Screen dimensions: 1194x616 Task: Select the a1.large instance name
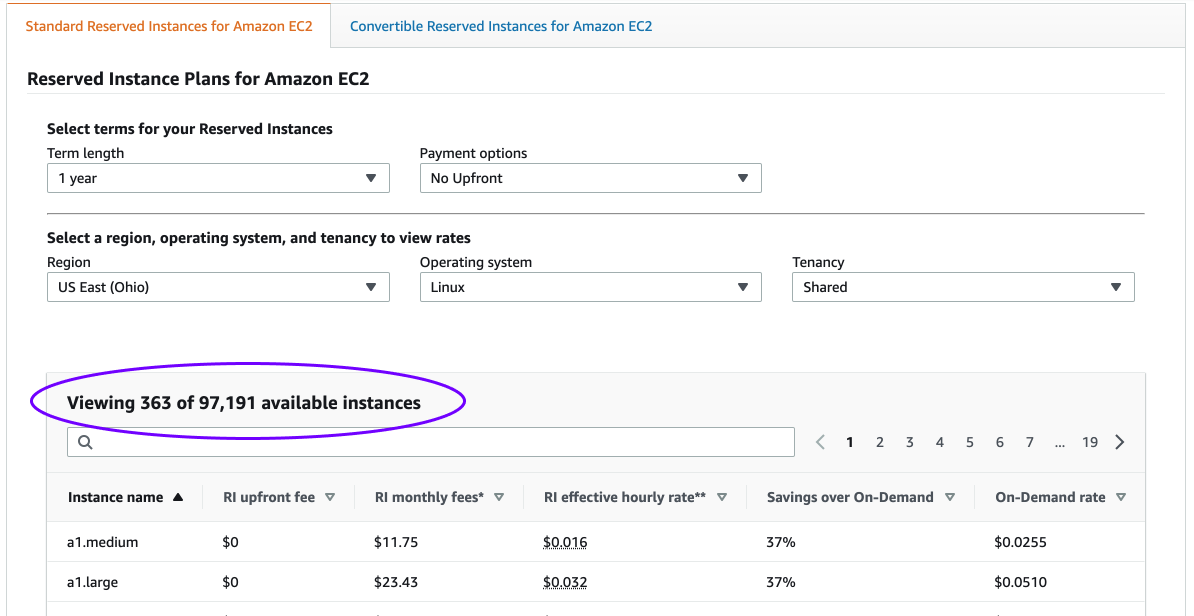click(92, 582)
